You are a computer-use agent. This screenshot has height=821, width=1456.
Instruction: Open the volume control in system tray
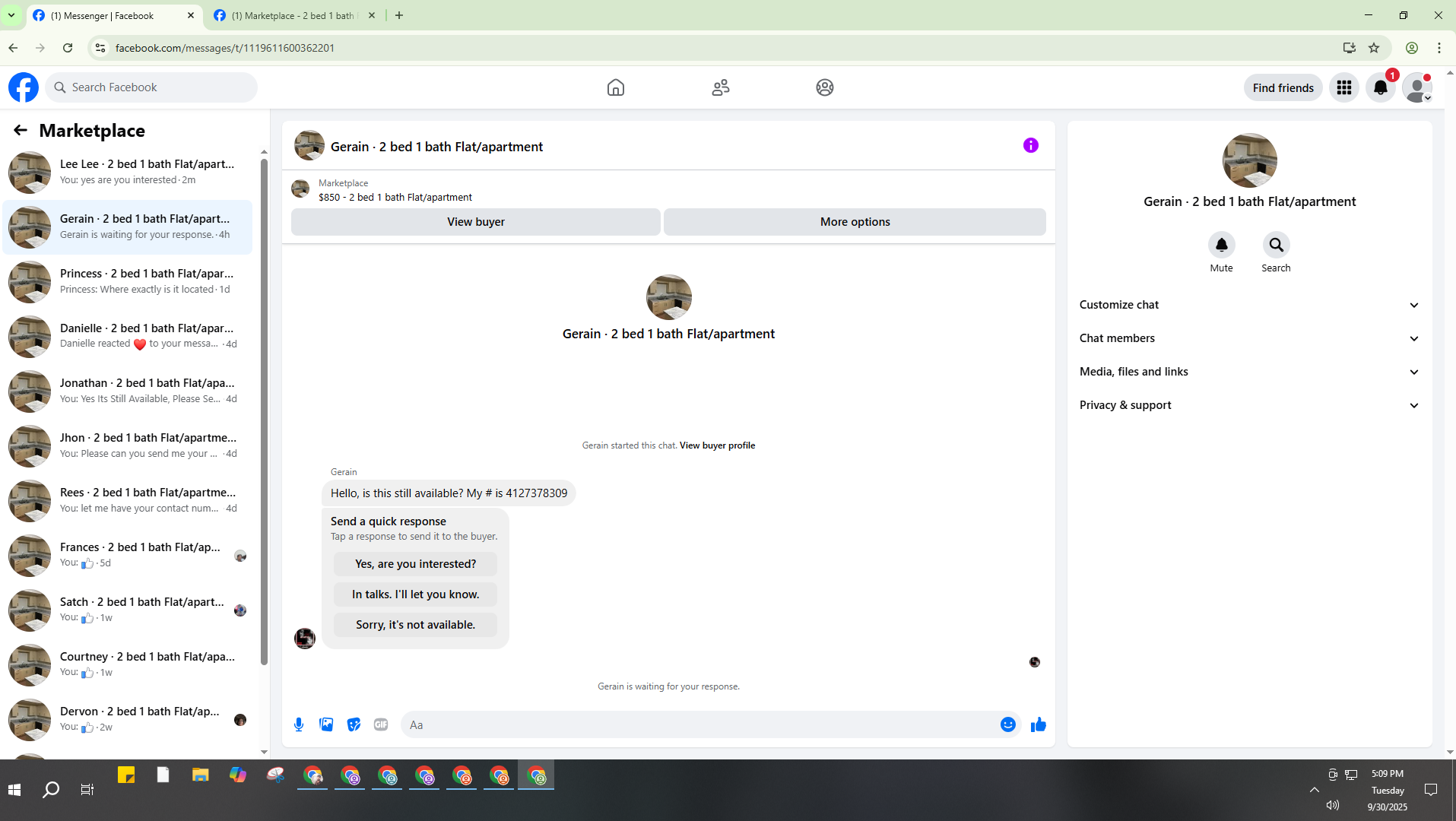point(1333,805)
